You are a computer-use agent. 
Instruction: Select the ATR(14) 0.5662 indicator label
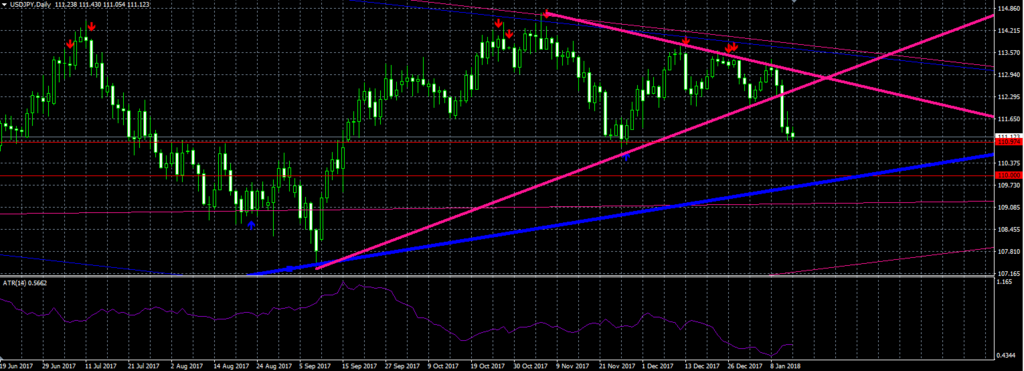[x=24, y=282]
